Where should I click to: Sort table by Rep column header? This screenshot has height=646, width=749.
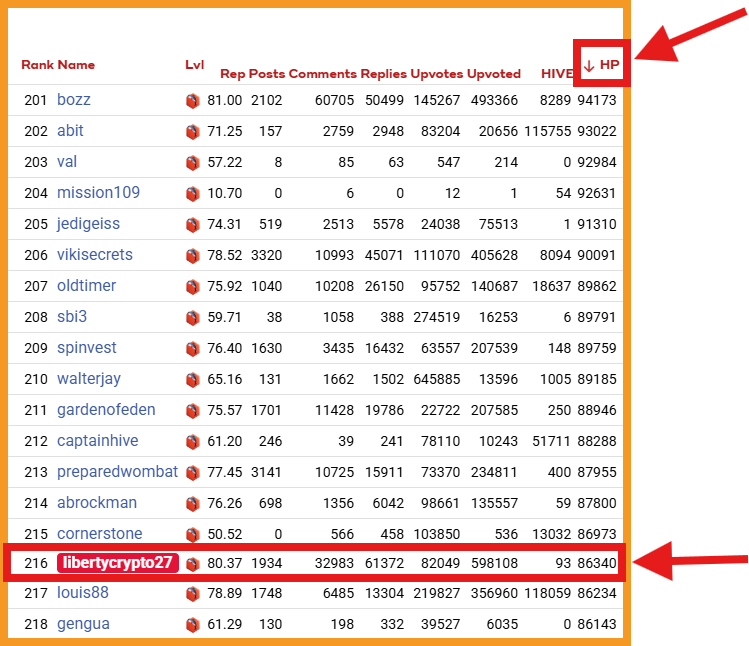(x=233, y=74)
